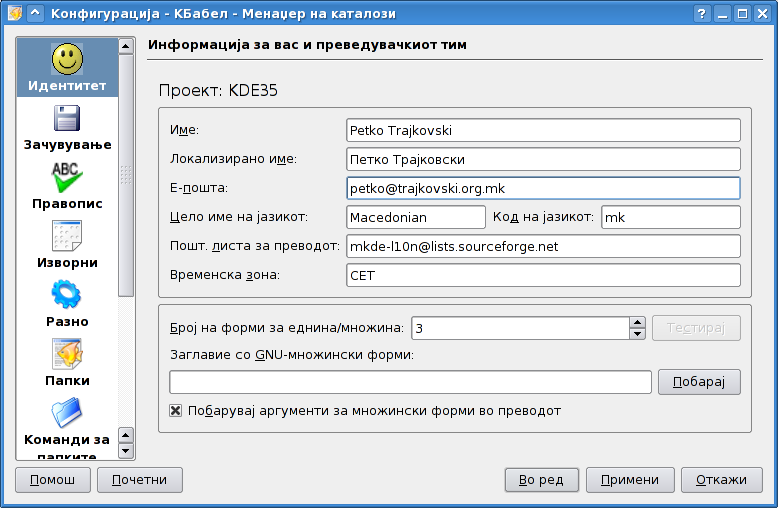The width and height of the screenshot is (778, 508).
Task: Click the language code field mk
Action: (671, 217)
